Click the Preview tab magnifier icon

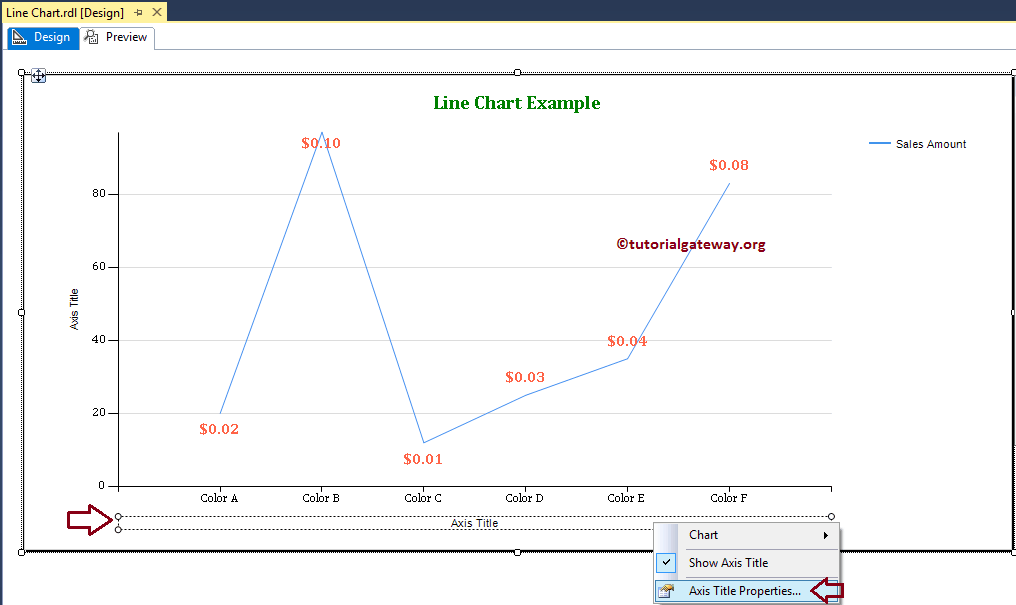[x=92, y=37]
